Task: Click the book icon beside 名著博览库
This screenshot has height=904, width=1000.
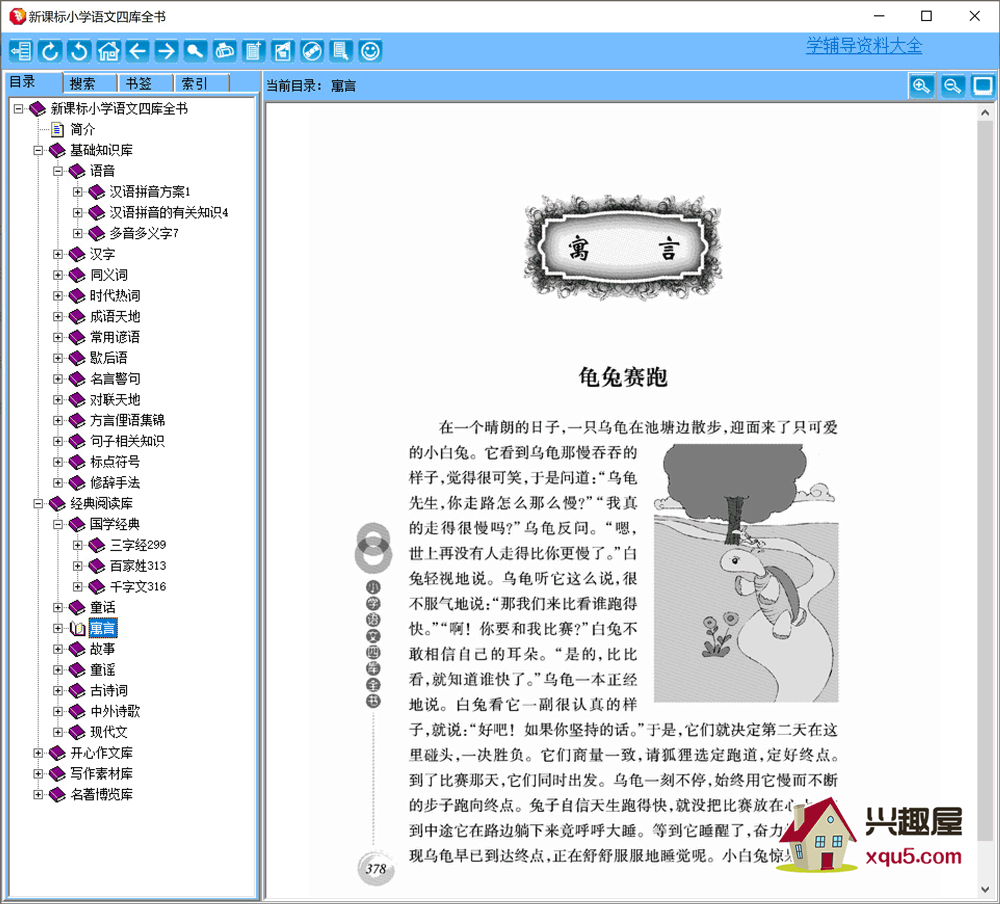Action: point(57,794)
